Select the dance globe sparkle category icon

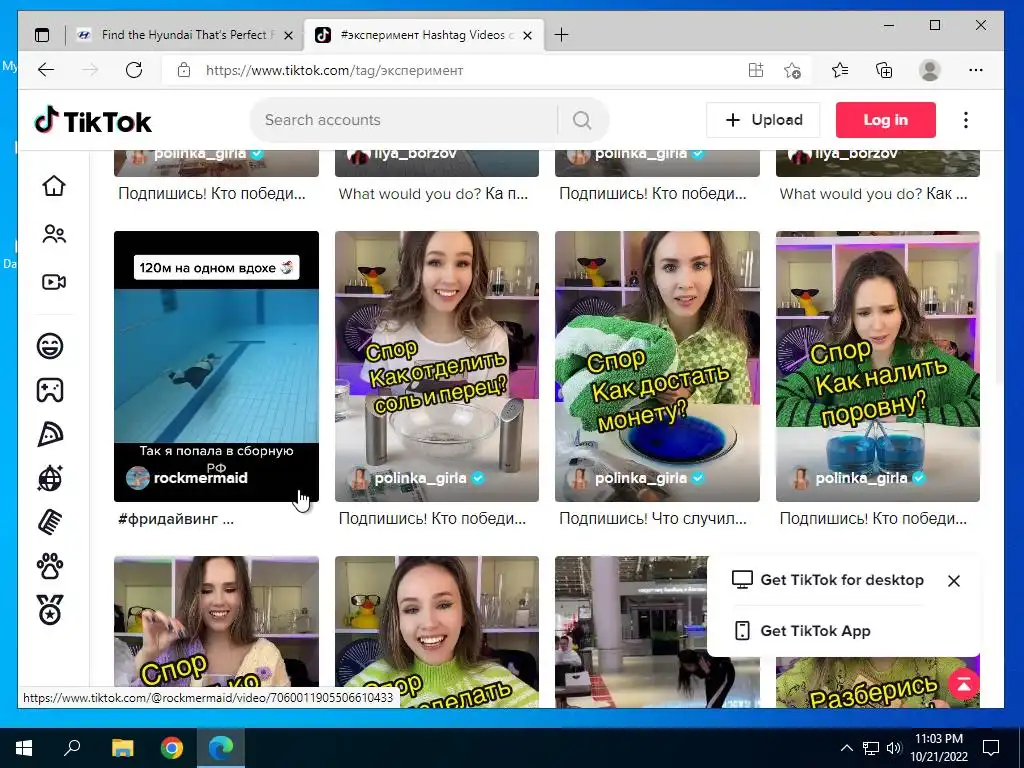(50, 478)
